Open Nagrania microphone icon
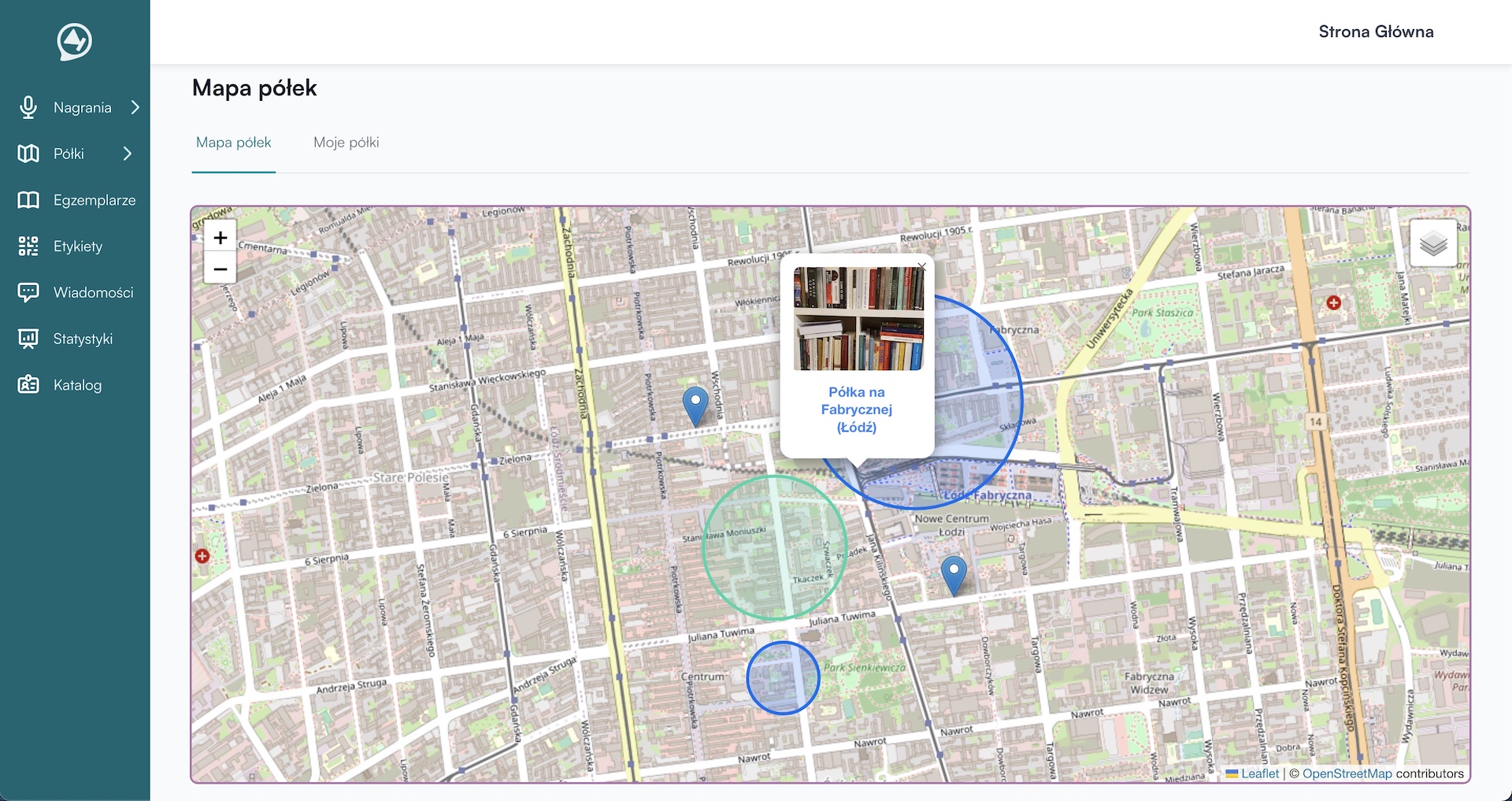The image size is (1512, 801). (28, 107)
